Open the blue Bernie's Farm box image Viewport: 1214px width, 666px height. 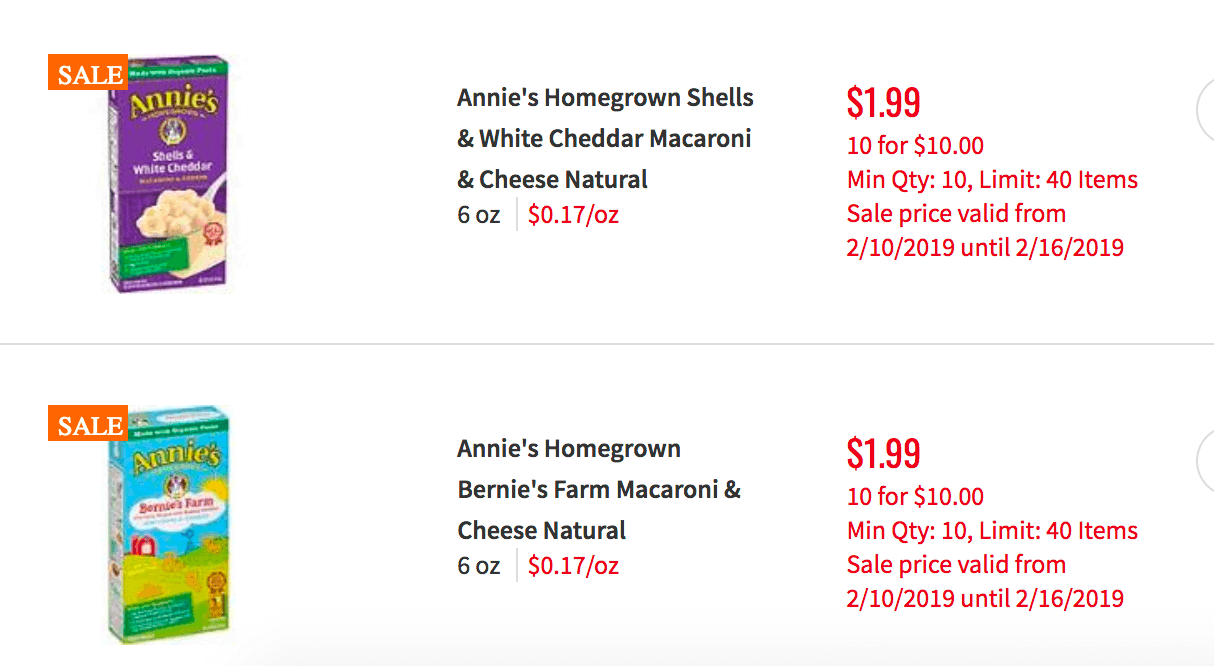click(x=168, y=525)
